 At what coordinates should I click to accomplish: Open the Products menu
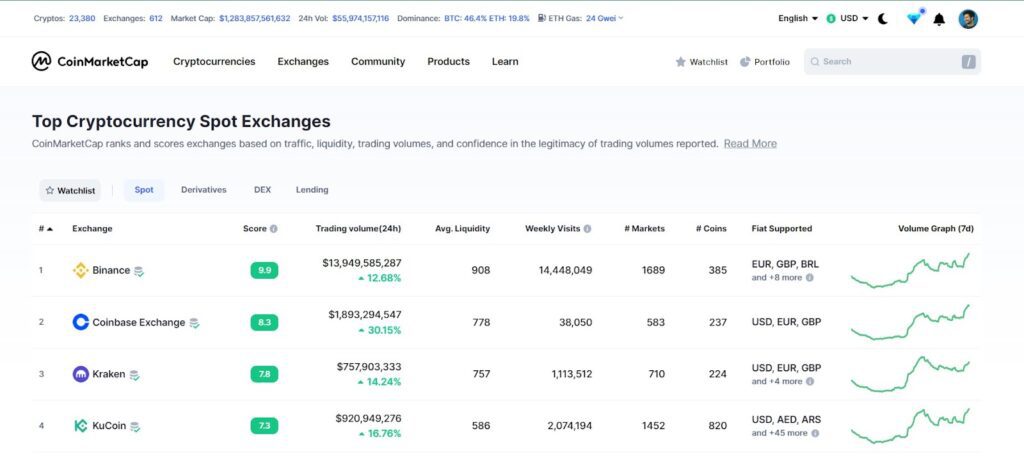(x=449, y=61)
